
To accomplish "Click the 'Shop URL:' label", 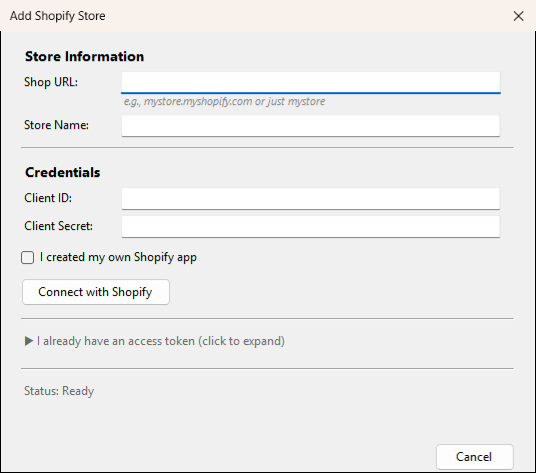I will click(51, 82).
